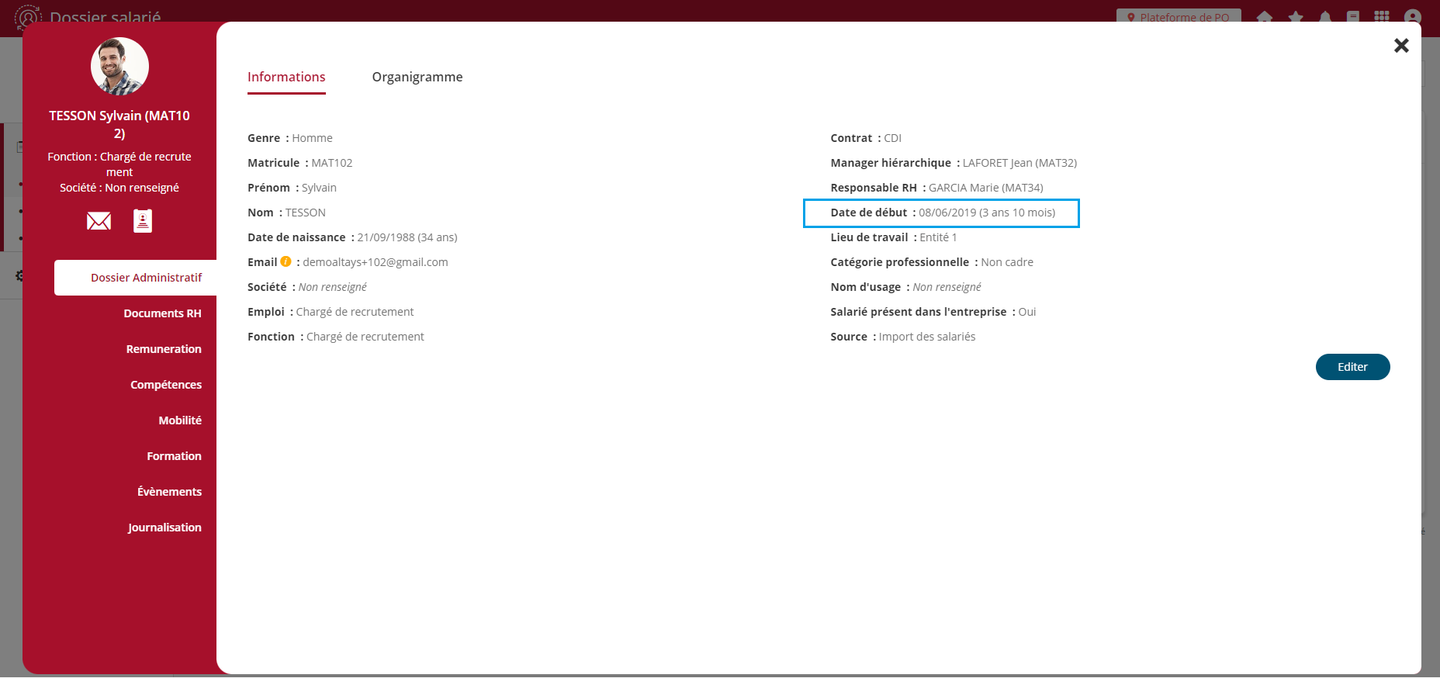Open the apps grid icon in header
Viewport: 1440px width, 678px height.
click(x=1381, y=17)
